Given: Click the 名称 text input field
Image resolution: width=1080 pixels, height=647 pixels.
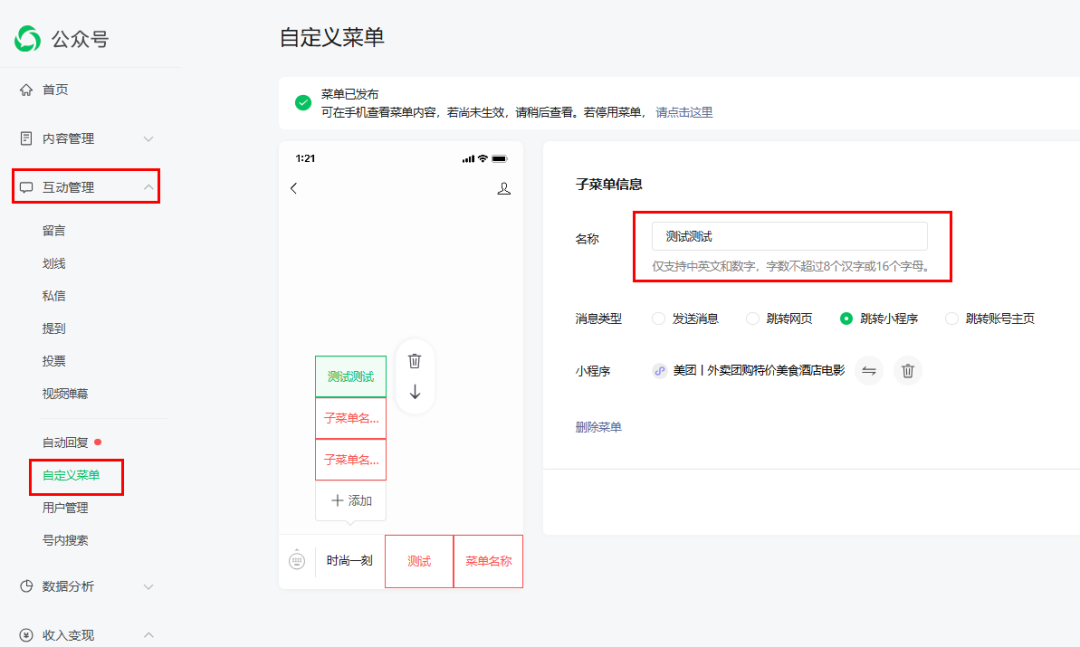Looking at the screenshot, I should click(789, 237).
